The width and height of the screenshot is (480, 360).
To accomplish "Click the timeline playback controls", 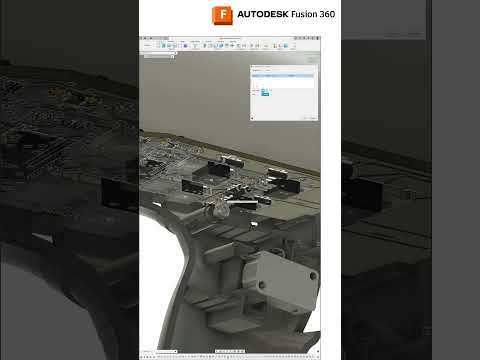I will point(148,357).
